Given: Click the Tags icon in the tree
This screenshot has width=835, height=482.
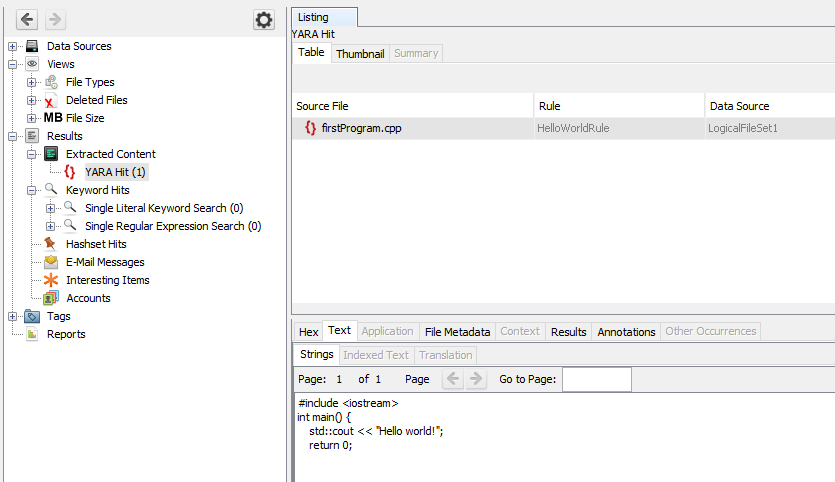Looking at the screenshot, I should tap(32, 316).
